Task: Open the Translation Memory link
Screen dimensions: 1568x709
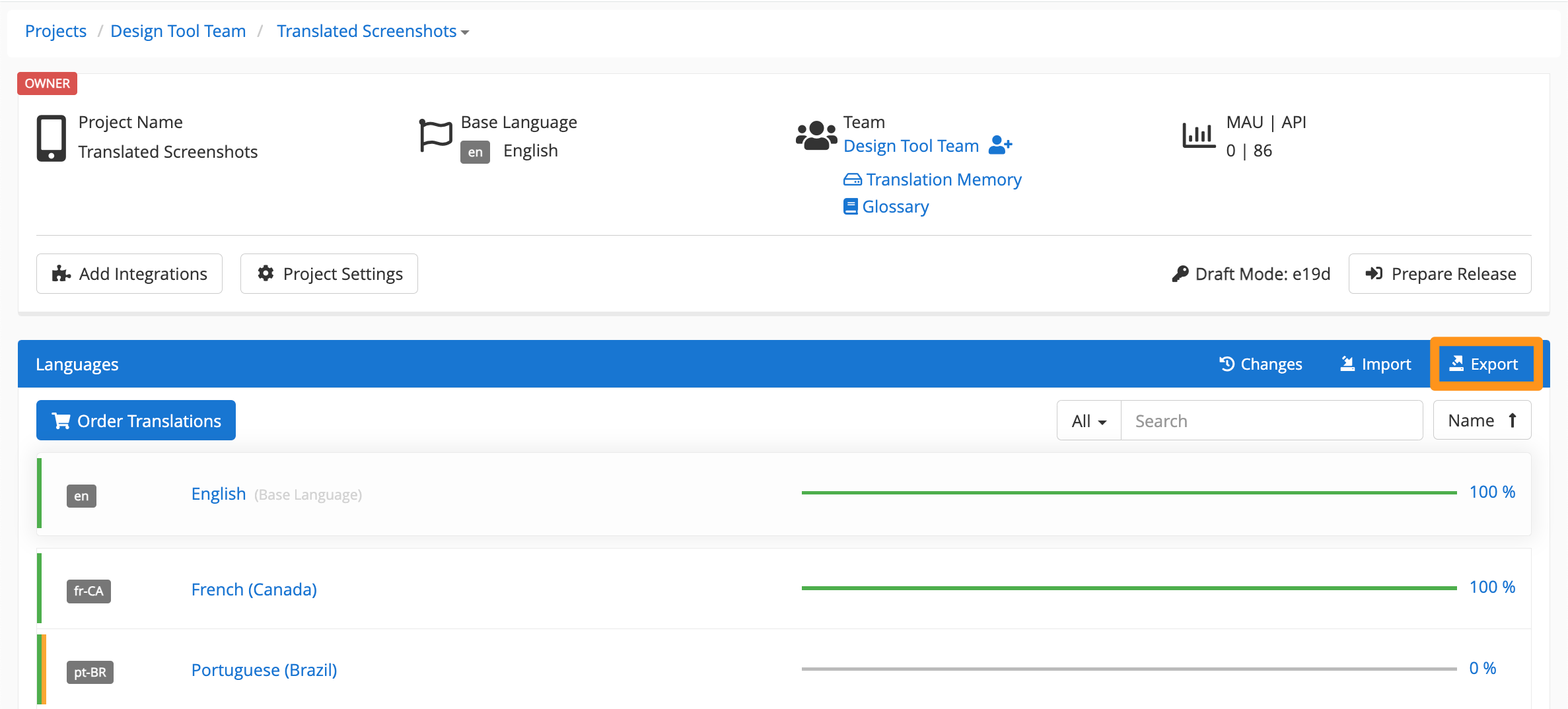Action: coord(933,180)
